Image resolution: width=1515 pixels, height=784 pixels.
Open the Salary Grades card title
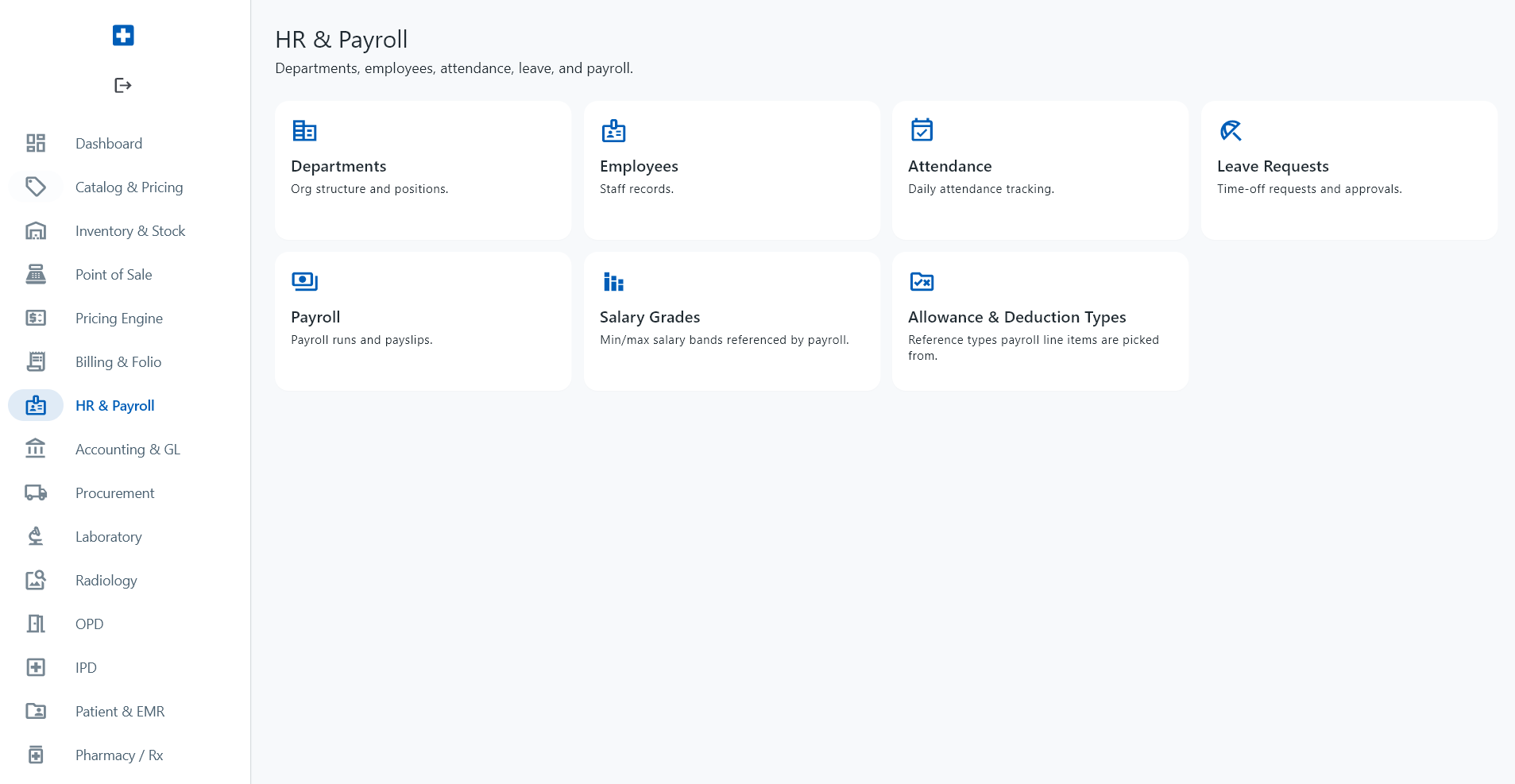[650, 317]
